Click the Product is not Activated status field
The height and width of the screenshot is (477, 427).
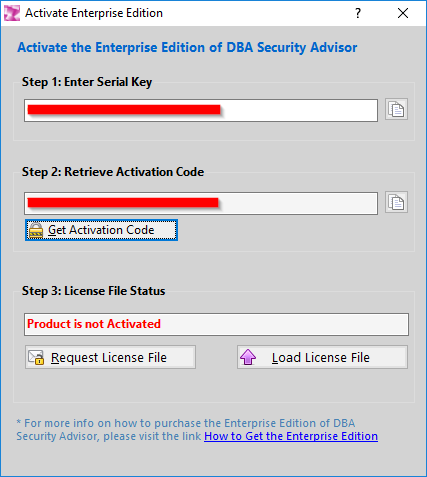pyautogui.click(x=216, y=324)
